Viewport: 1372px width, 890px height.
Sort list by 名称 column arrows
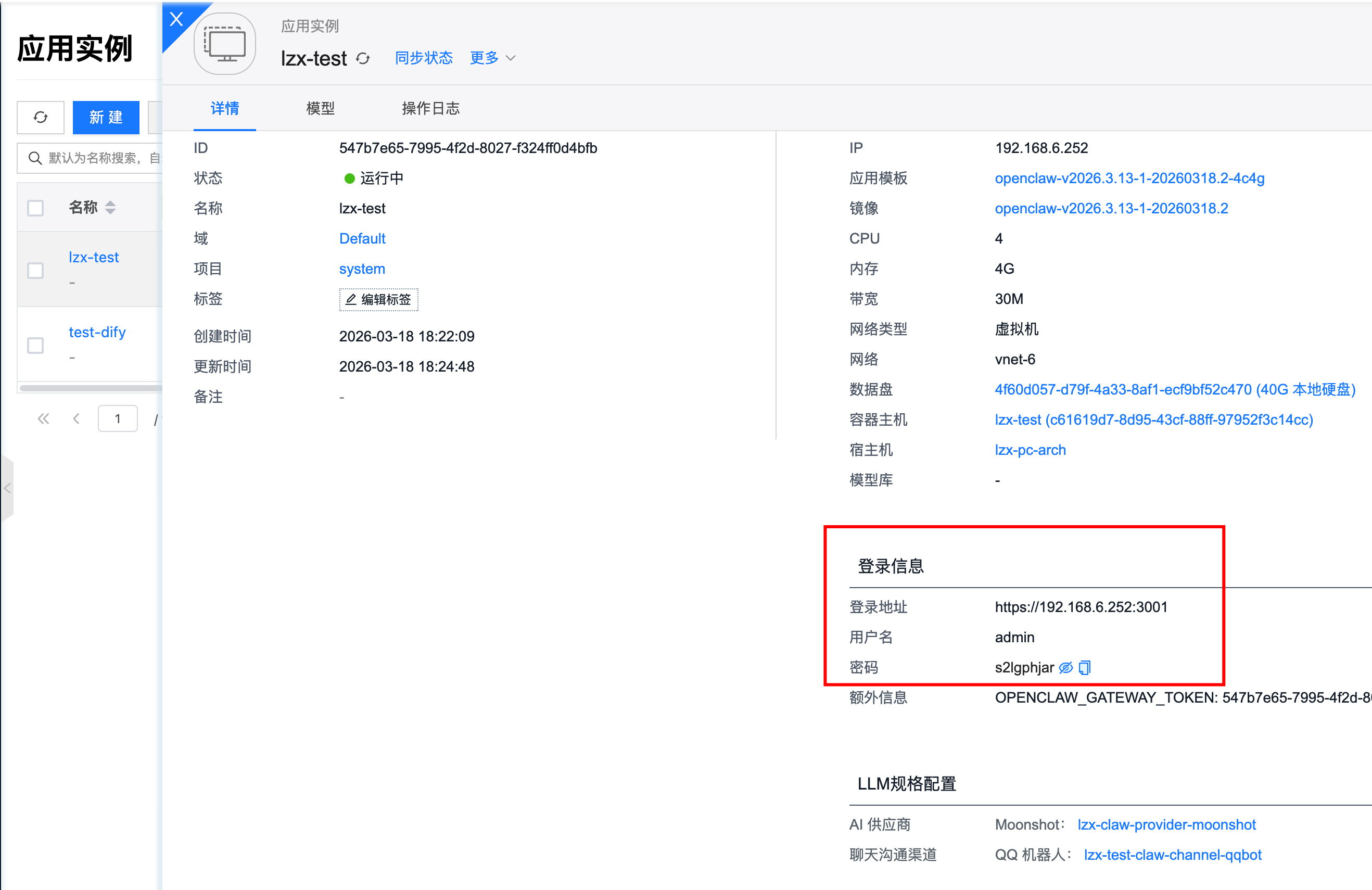[x=110, y=208]
